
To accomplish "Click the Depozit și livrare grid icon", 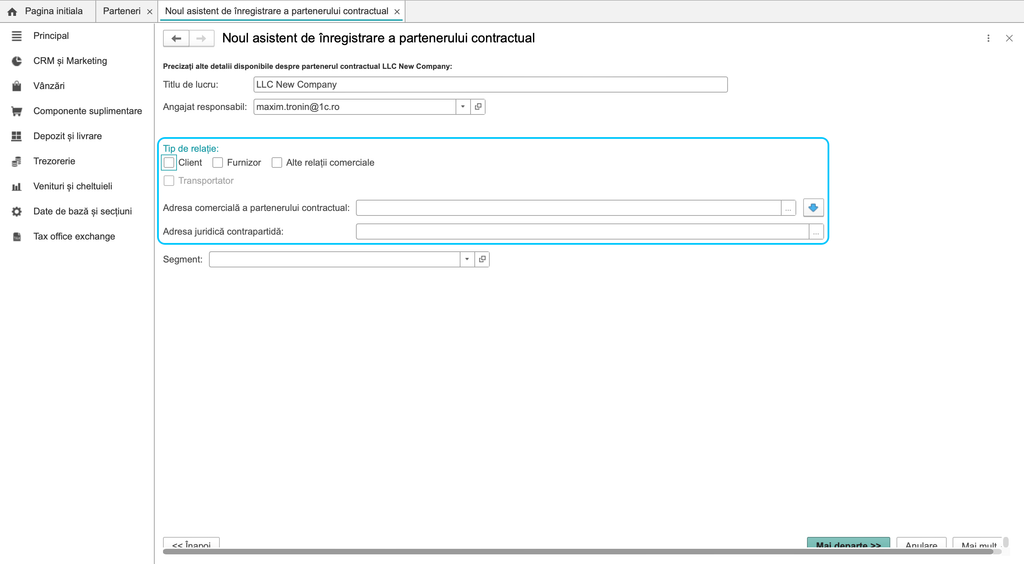I will tap(17, 136).
